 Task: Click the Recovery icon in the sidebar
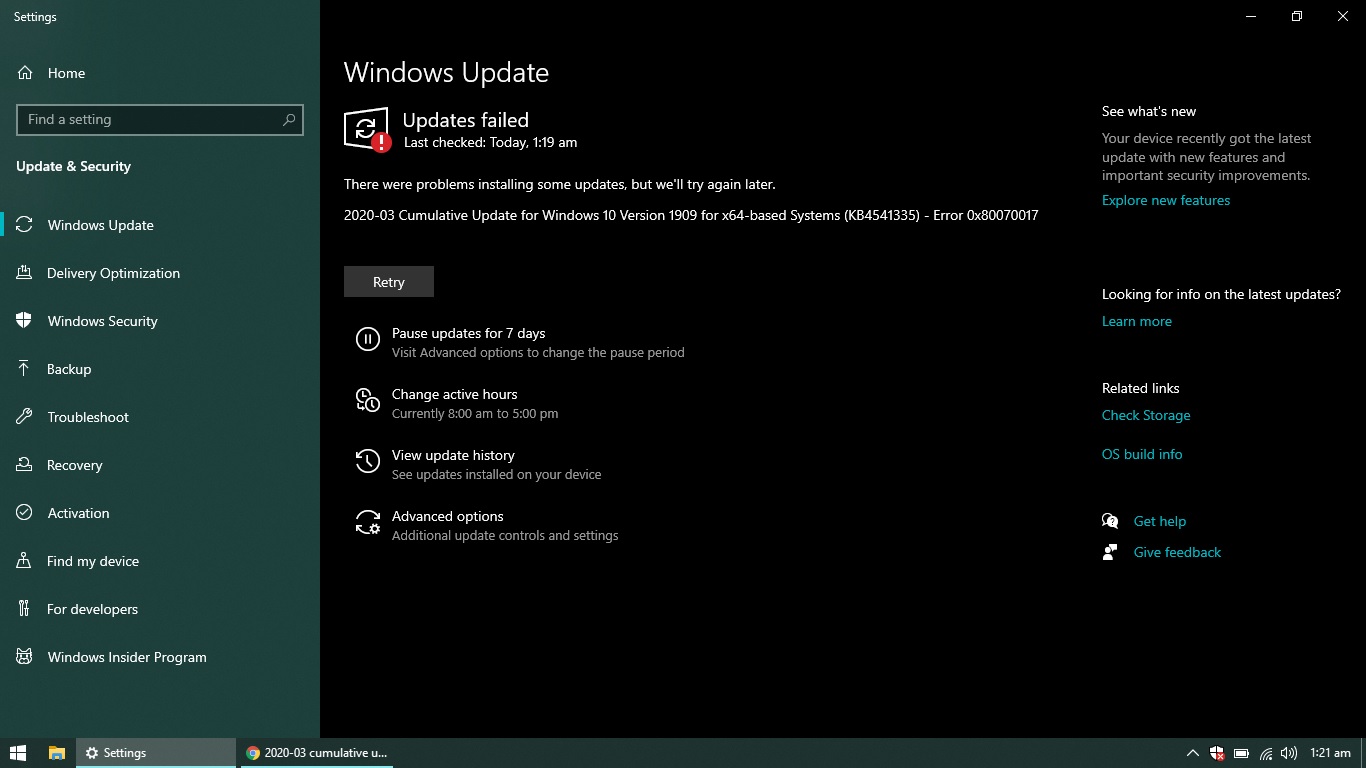click(24, 465)
